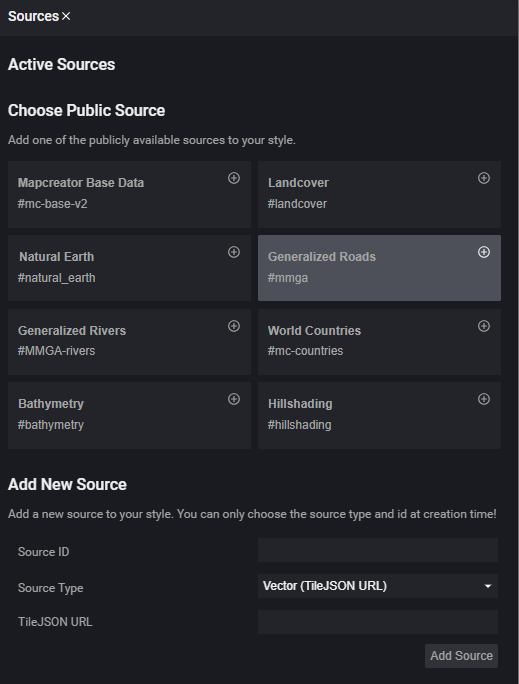Screen dimensions: 519x684
Task: Click the TileJSON URL label
Action: click(x=55, y=622)
